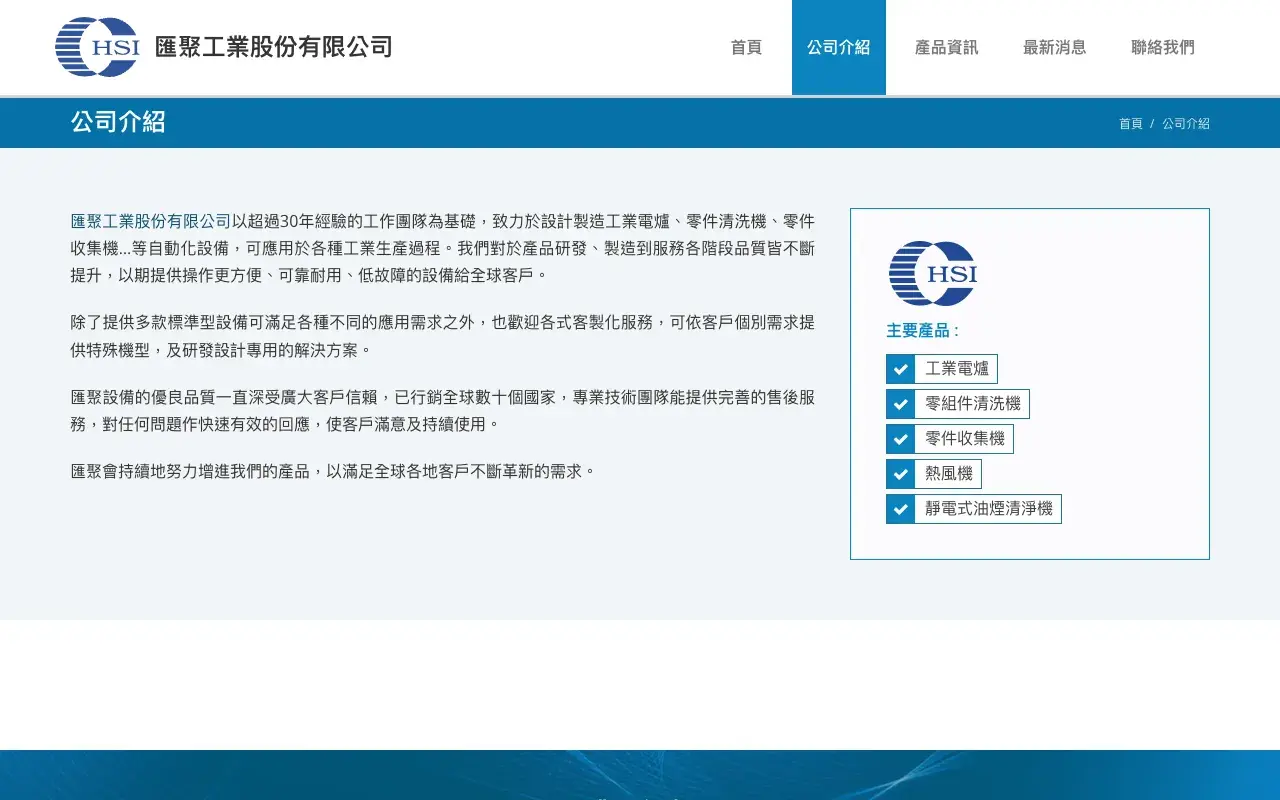Open the 首頁 navigation menu item
1280x800 pixels.
click(x=746, y=47)
